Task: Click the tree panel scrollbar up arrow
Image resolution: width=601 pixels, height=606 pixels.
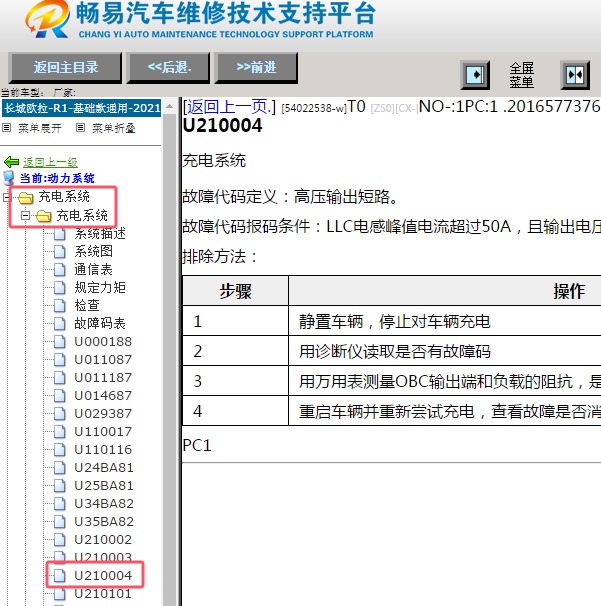Action: [169, 106]
